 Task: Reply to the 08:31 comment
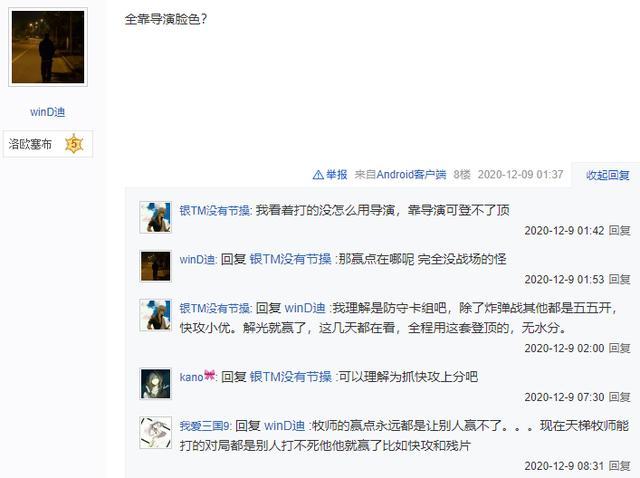pos(619,466)
